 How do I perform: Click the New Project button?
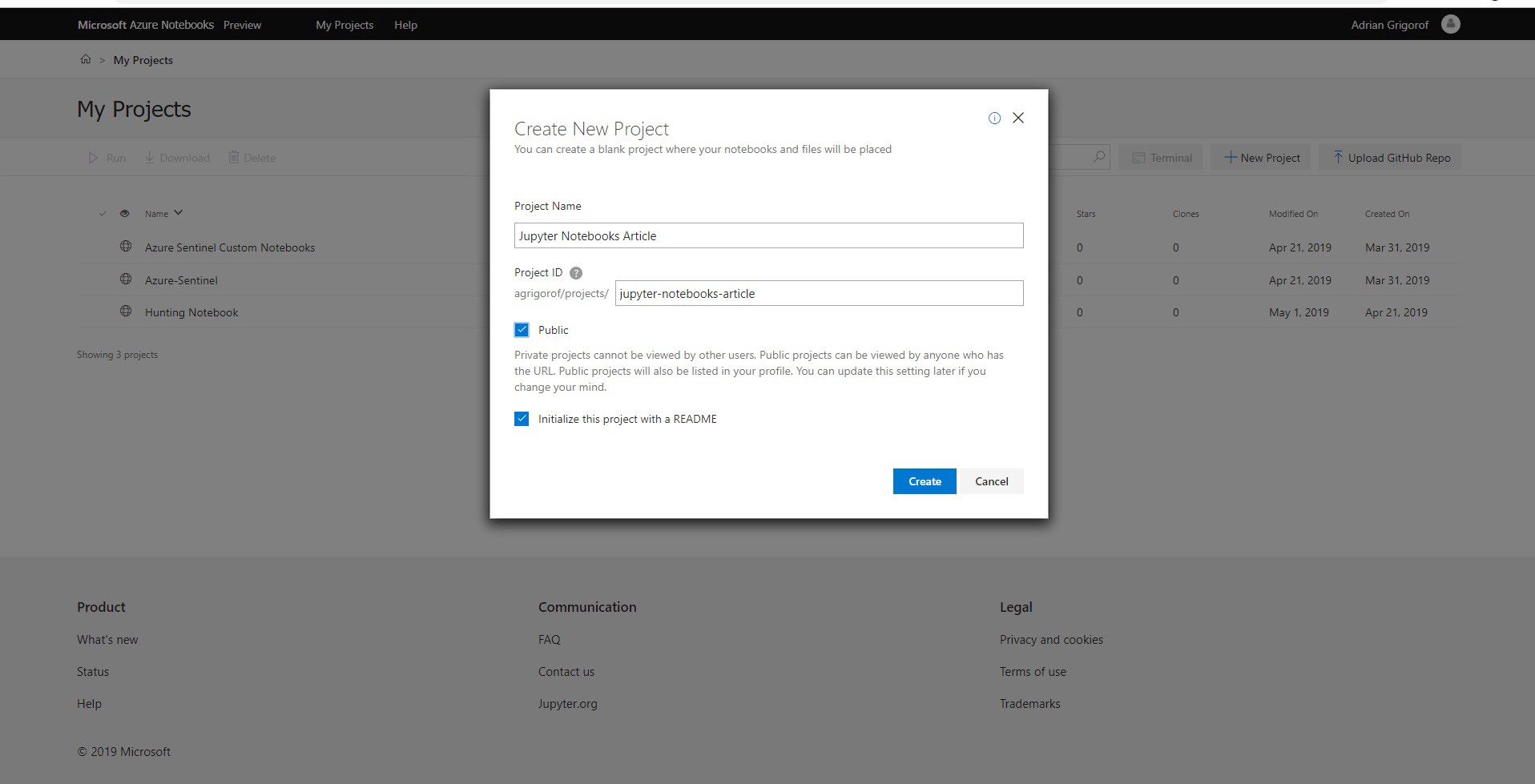[1262, 158]
